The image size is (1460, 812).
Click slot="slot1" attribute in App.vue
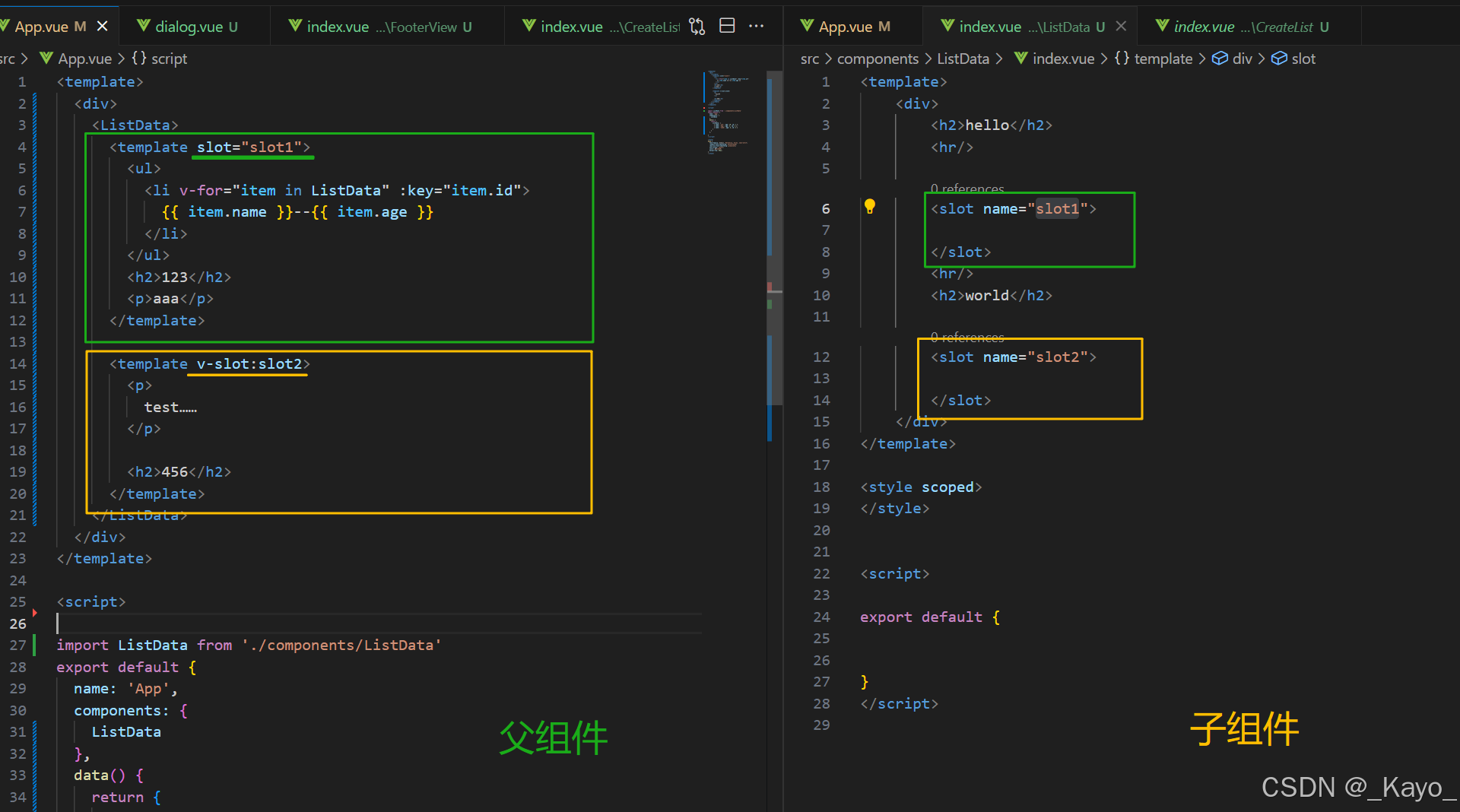(249, 147)
